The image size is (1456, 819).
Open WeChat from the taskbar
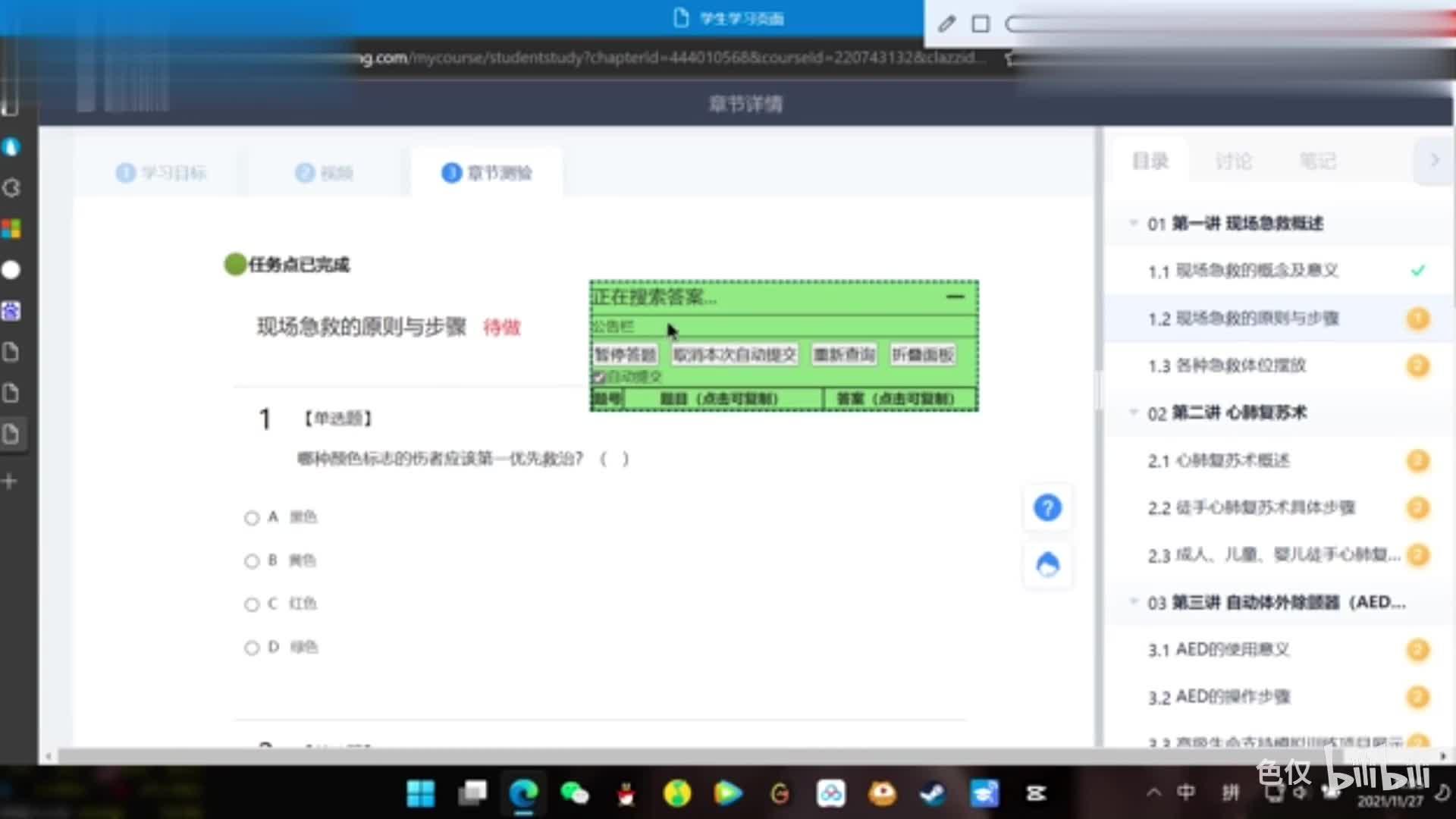pyautogui.click(x=574, y=793)
